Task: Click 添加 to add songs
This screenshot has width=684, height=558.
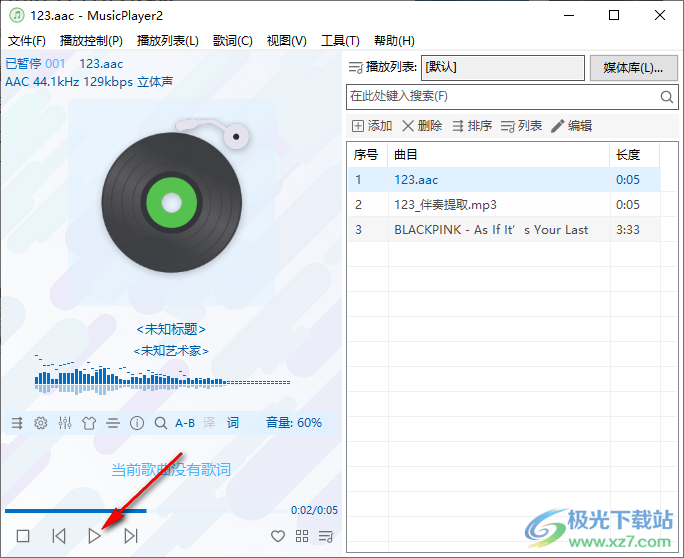Action: [372, 126]
